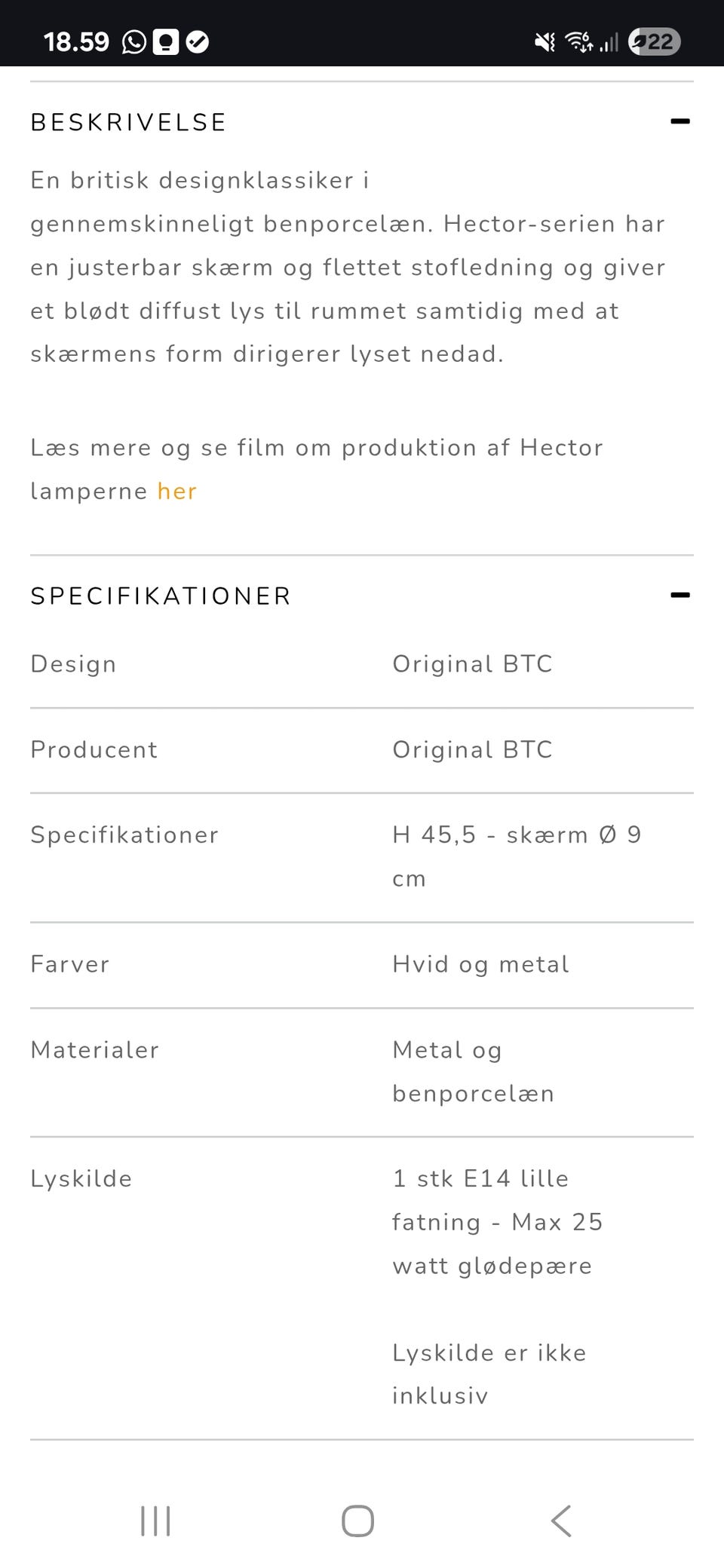The image size is (724, 1568).
Task: Tap the checkmark circle notification icon
Action: tap(198, 42)
